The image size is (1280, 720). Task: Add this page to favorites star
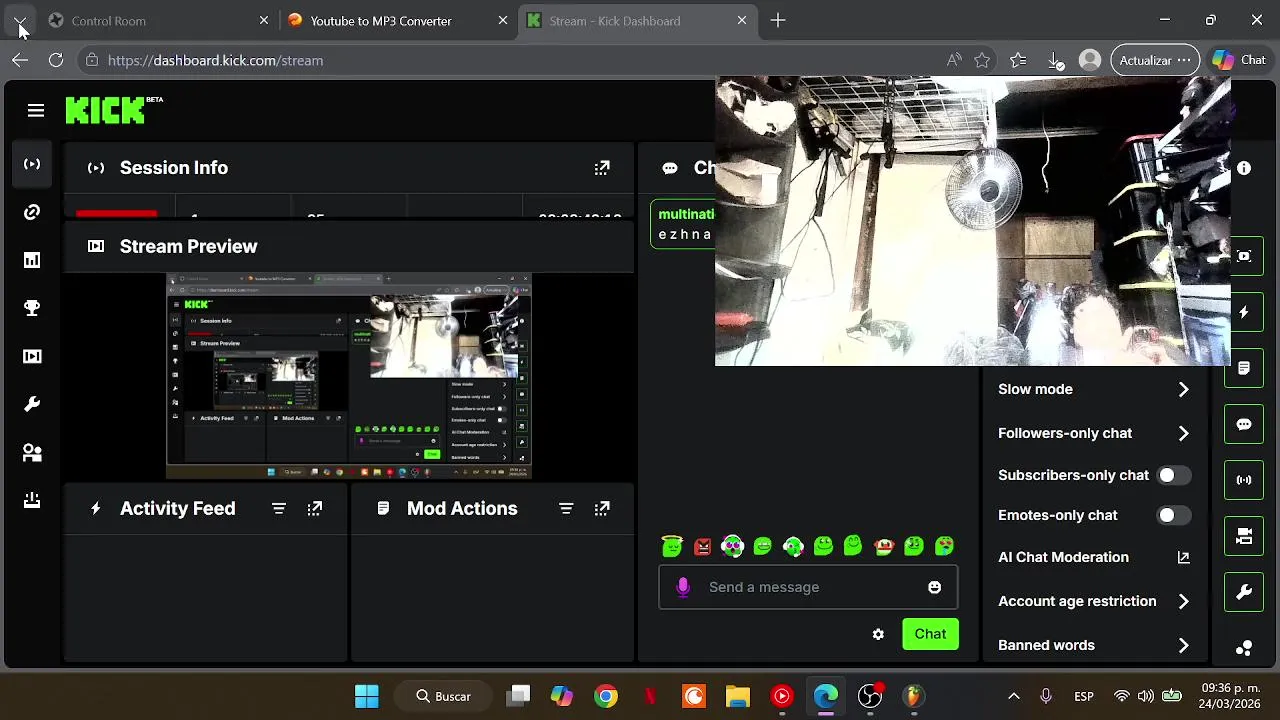(982, 61)
